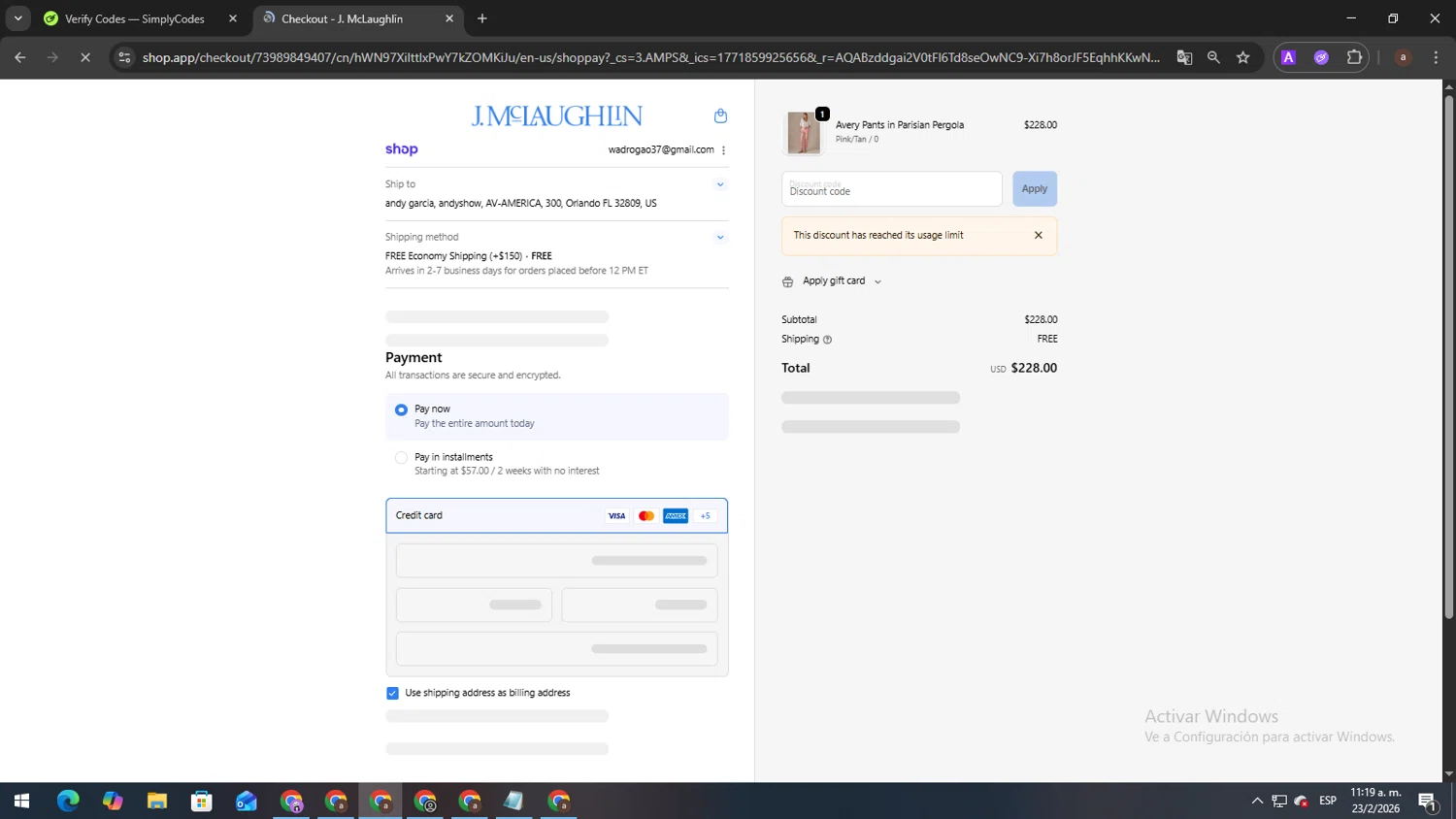Viewport: 1456px width, 819px height.
Task: Open the shopping bag cart icon
Action: point(720,116)
